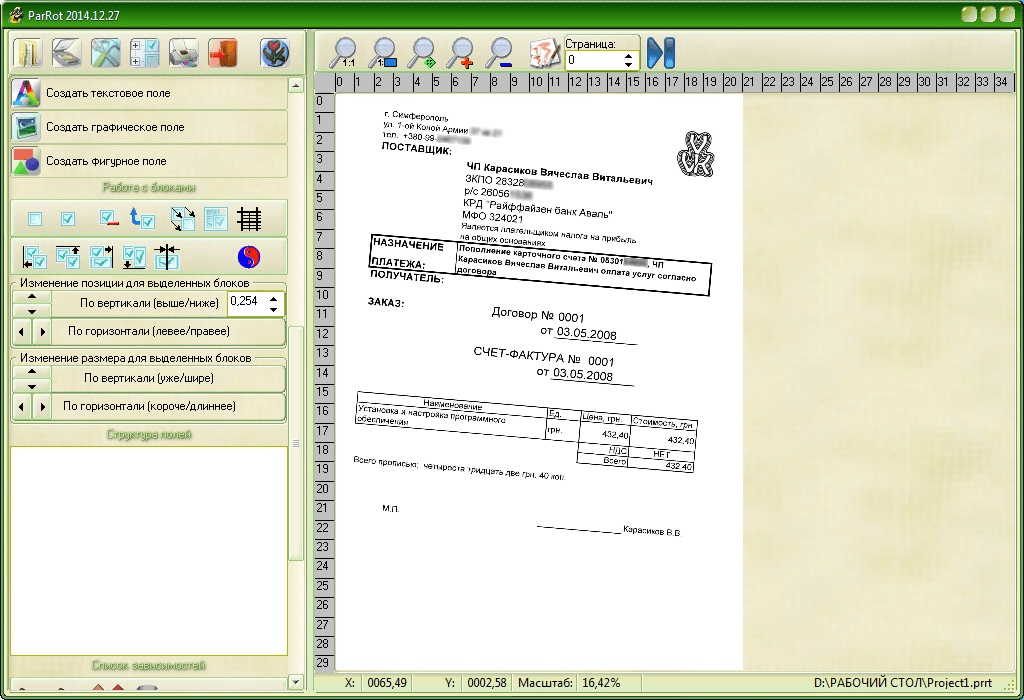Click the delete selected block icon (red minus)
The height and width of the screenshot is (700, 1024).
[x=108, y=219]
